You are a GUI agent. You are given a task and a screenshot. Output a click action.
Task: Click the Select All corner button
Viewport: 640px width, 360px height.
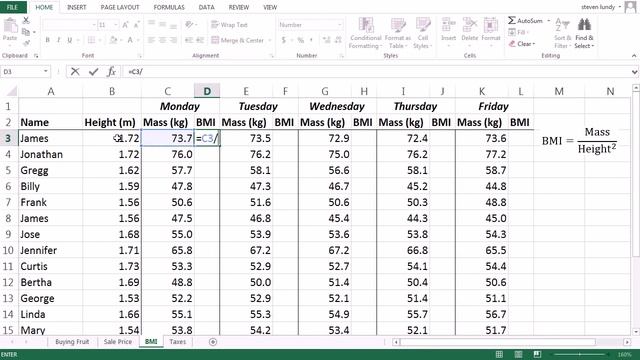click(11, 91)
